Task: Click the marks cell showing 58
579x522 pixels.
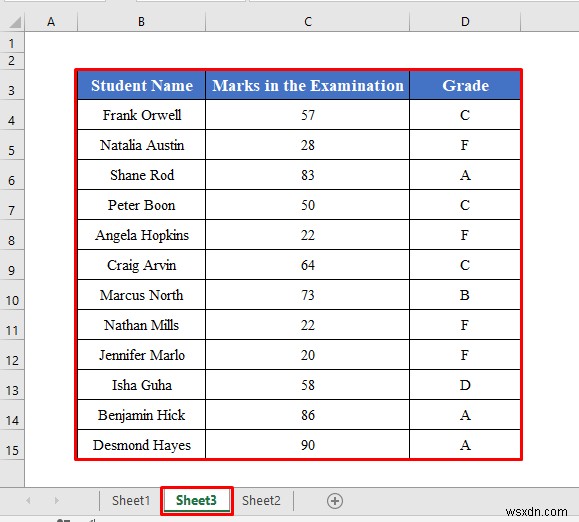Action: point(308,385)
